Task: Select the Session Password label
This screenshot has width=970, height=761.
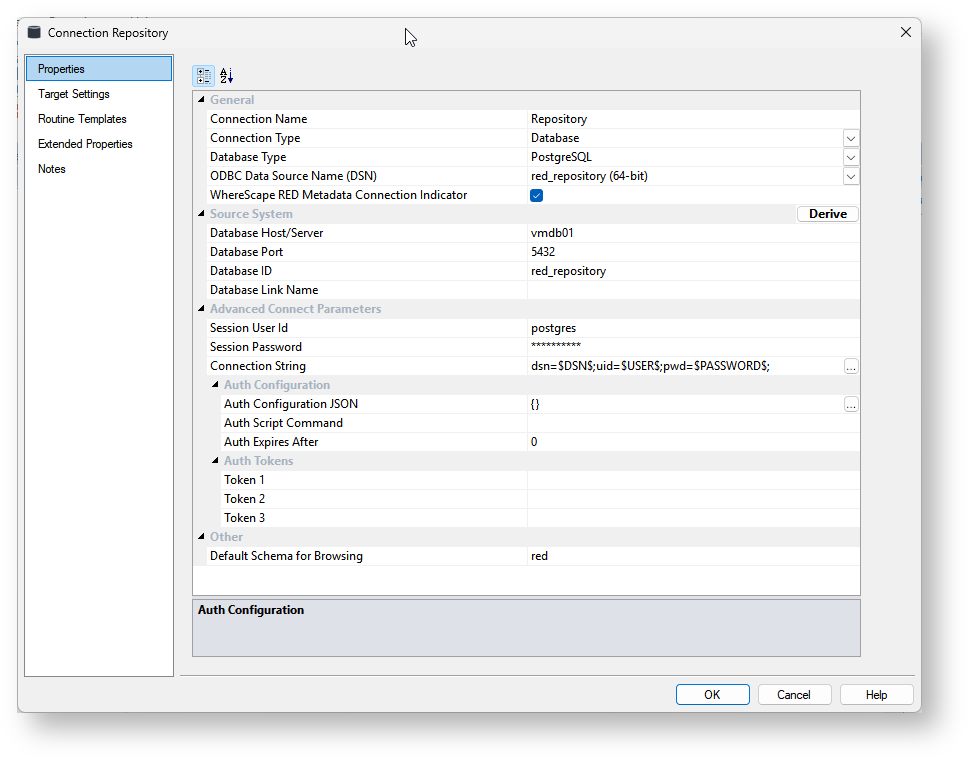Action: coord(255,347)
